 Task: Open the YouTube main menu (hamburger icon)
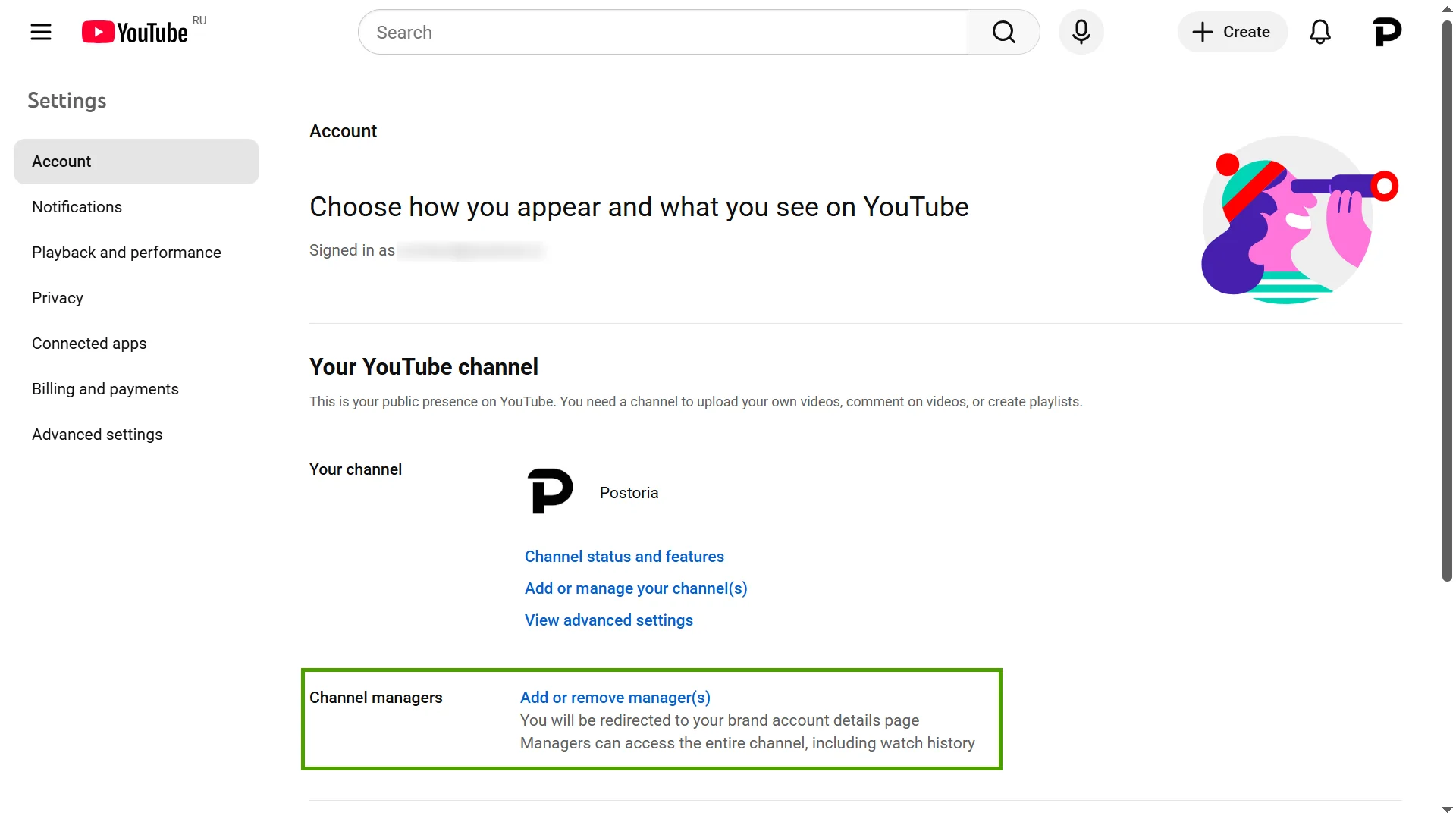click(x=41, y=32)
